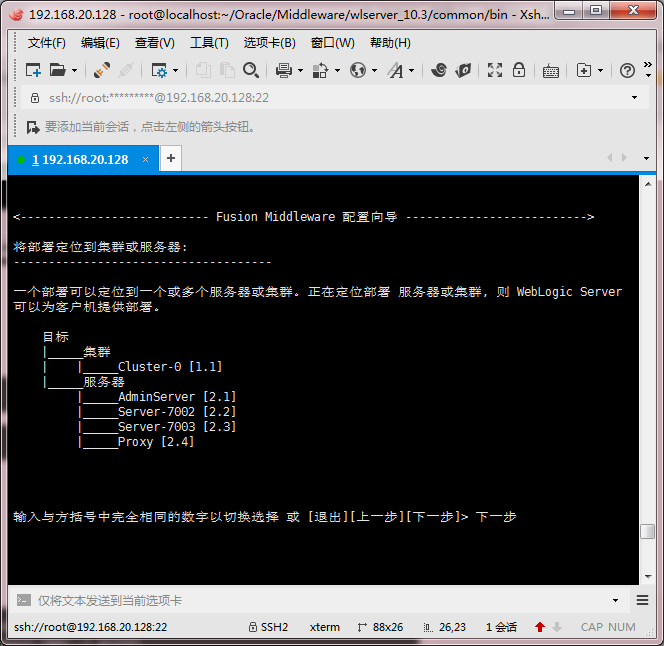Click the Paste toolbar icon

[227, 70]
